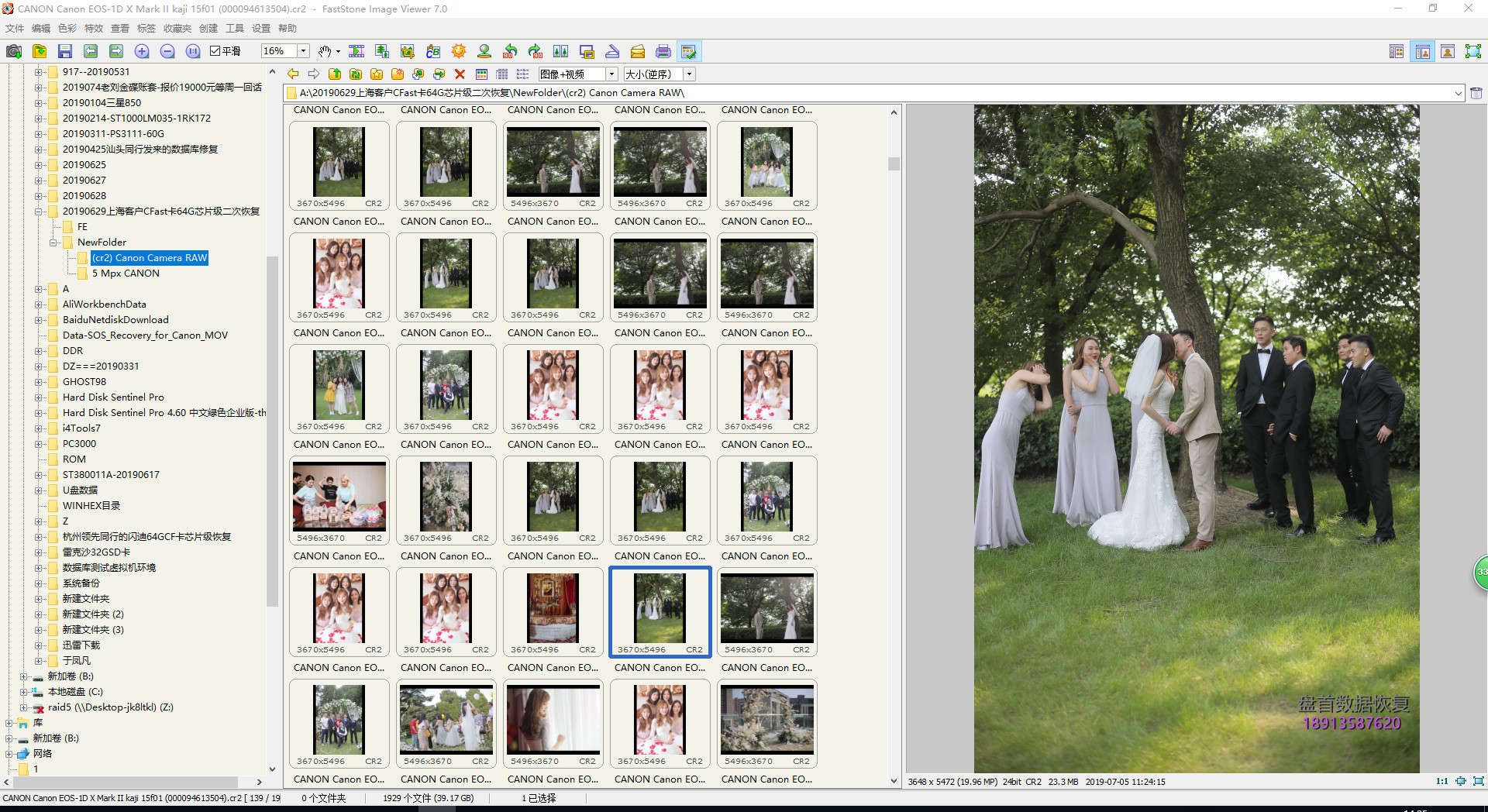
Task: Go to previous image with green left arrow
Action: pos(91,51)
